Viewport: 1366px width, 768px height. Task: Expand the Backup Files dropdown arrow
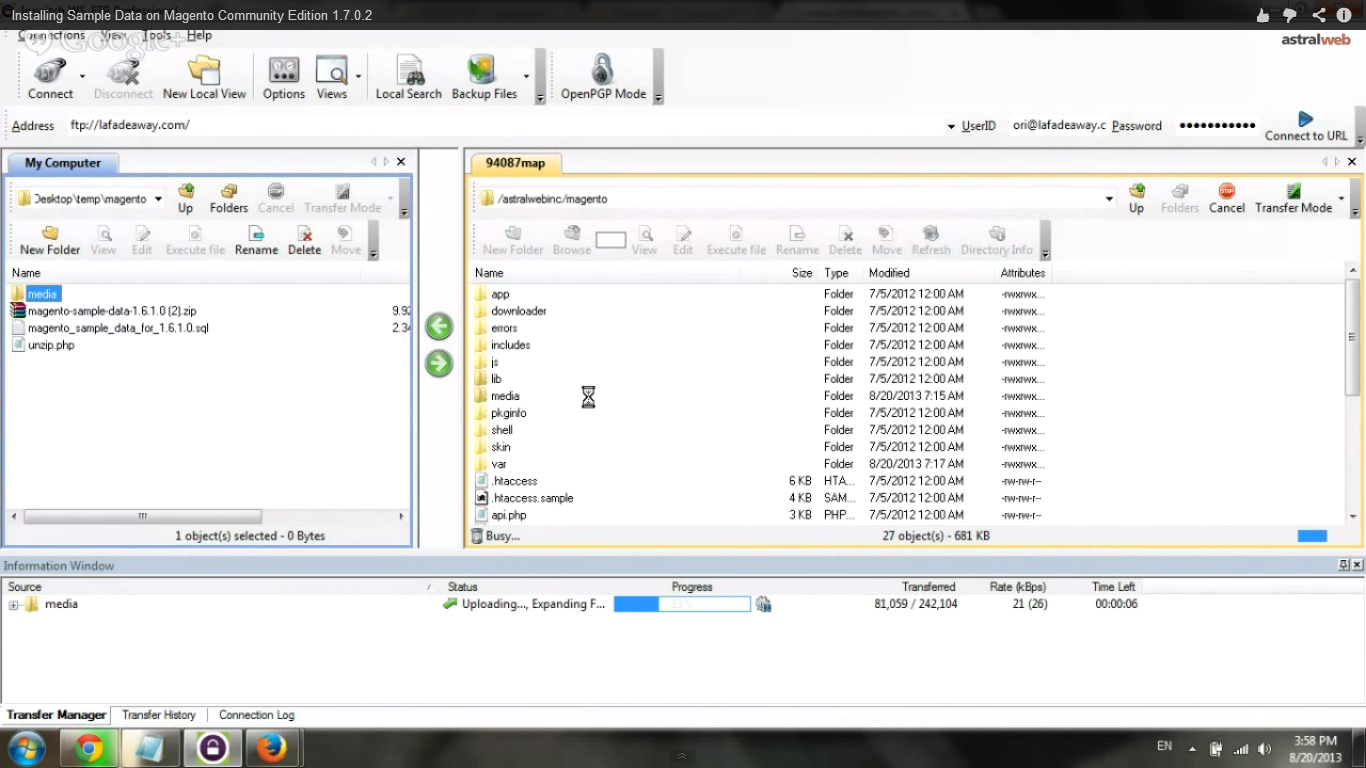point(526,75)
